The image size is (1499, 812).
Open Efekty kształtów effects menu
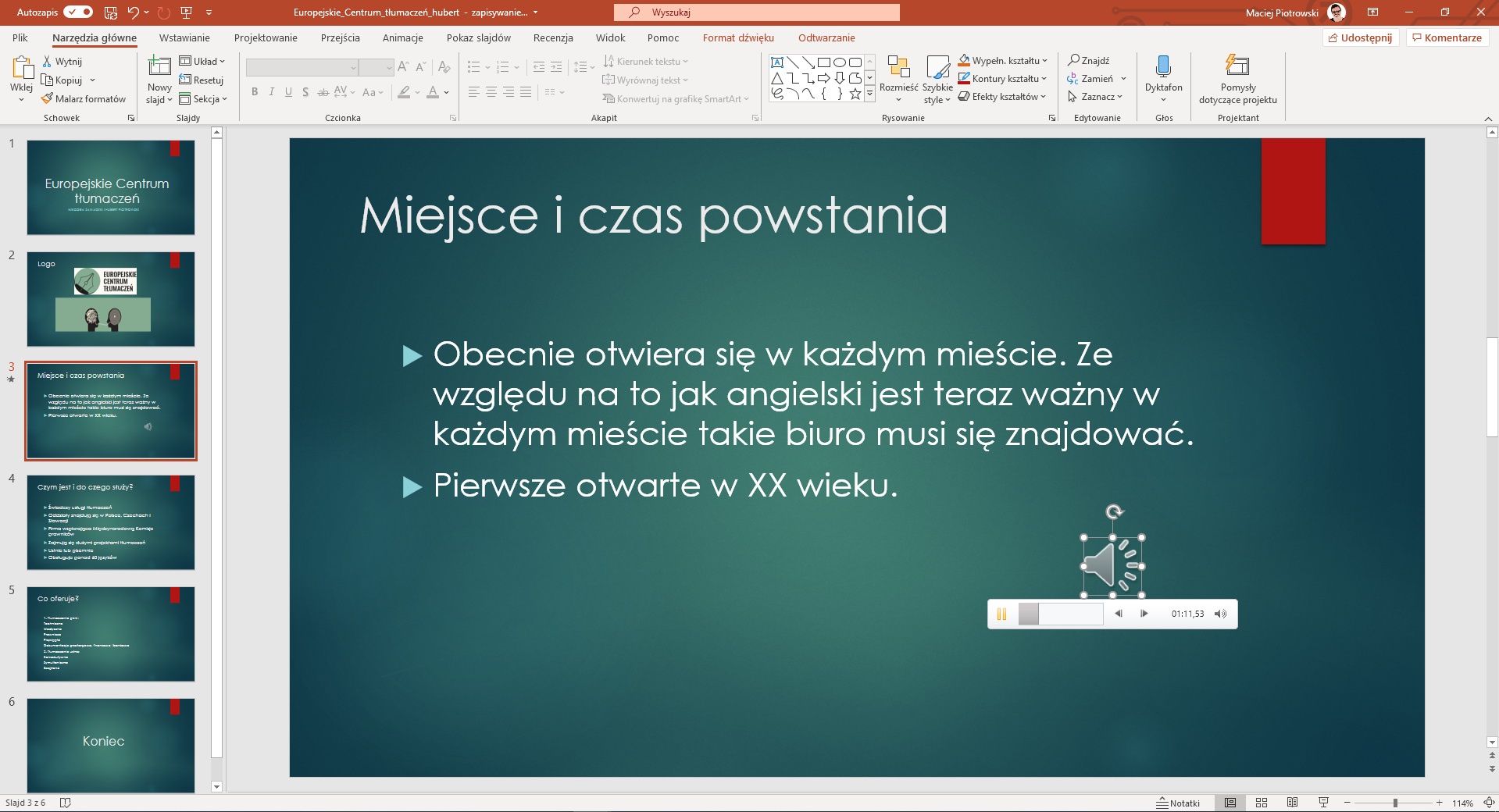[x=1002, y=96]
